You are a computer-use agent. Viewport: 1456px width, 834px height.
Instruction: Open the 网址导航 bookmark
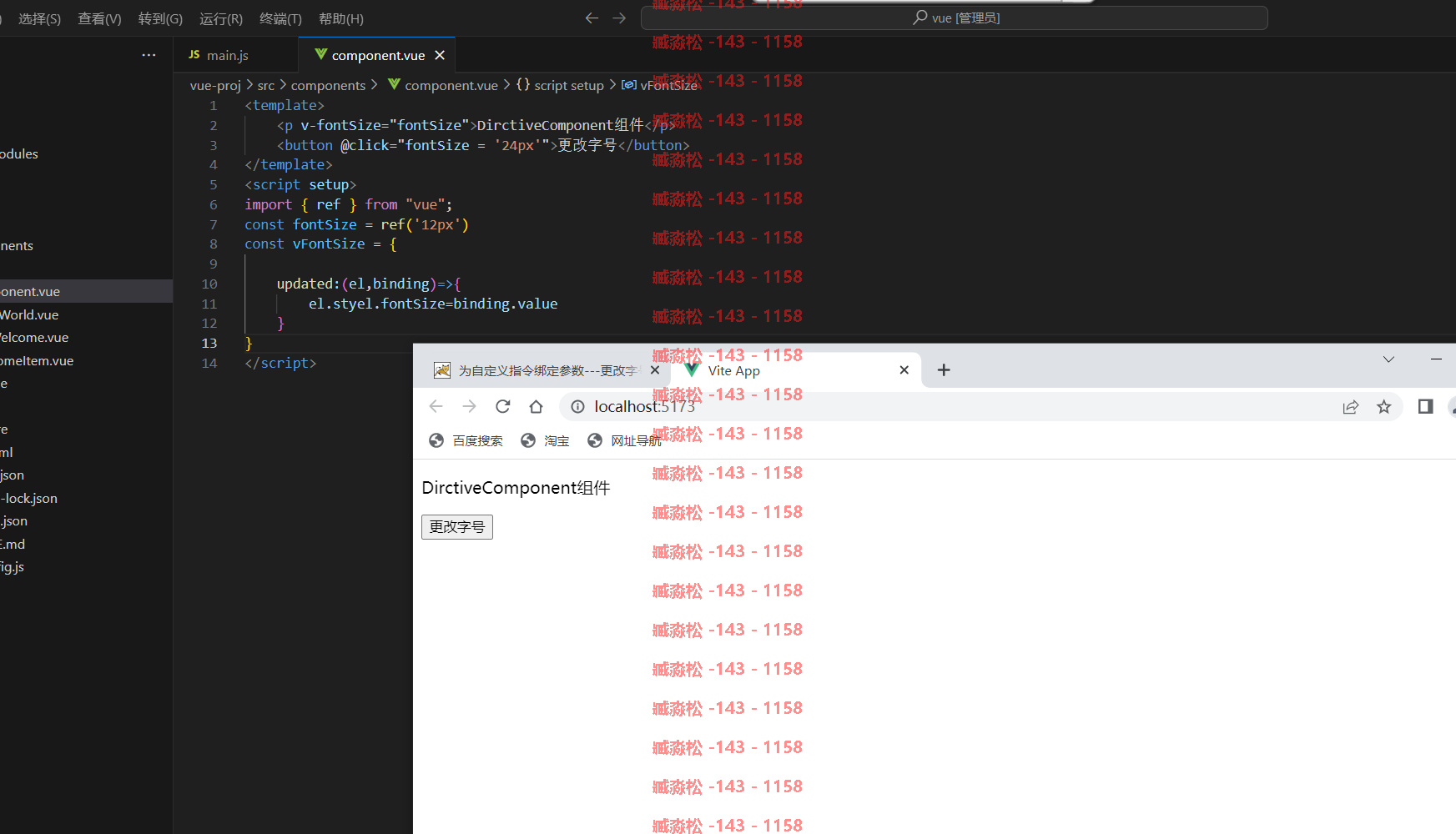(624, 440)
